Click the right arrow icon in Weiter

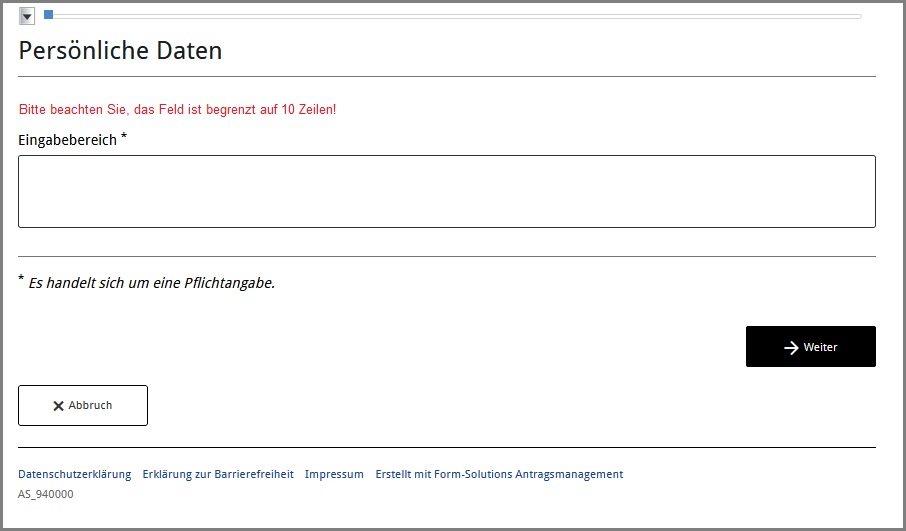(x=791, y=347)
